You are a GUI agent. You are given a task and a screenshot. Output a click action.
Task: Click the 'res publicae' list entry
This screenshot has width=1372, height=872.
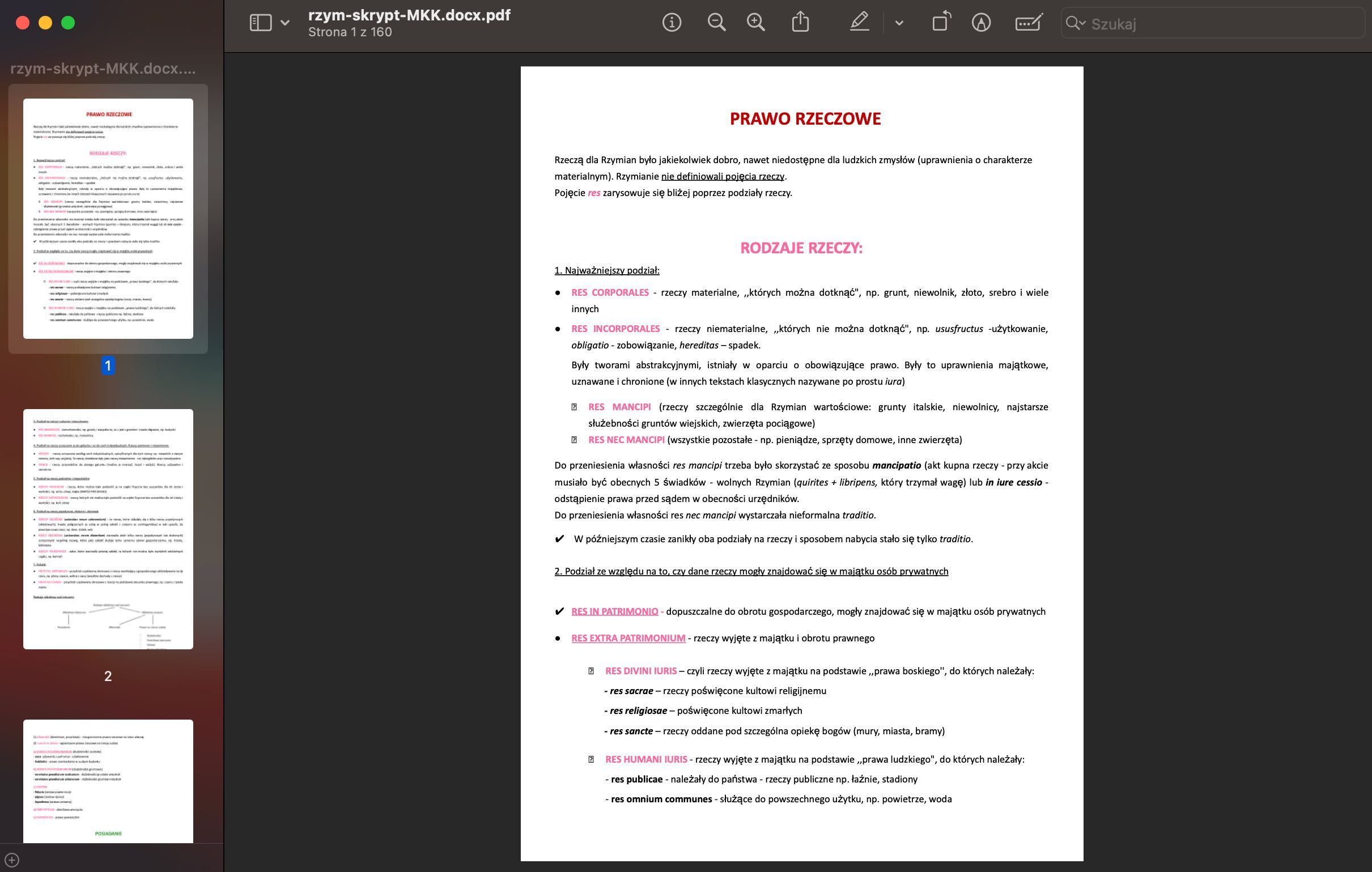click(x=636, y=780)
